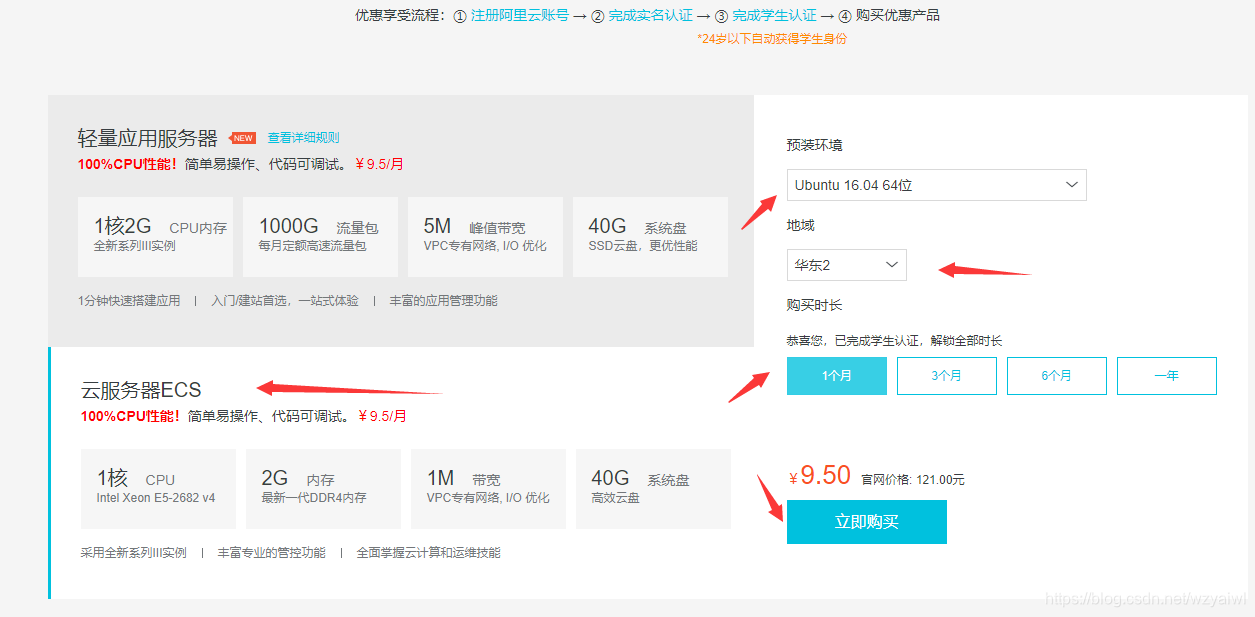The image size is (1255, 617).
Task: Click the 40G 系统盘 SSD云盘 card
Action: (650, 237)
